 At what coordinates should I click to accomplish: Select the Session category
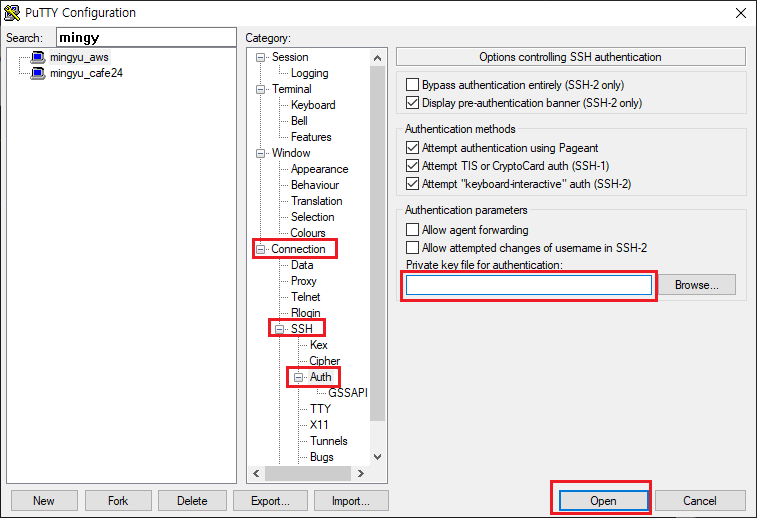(290, 57)
